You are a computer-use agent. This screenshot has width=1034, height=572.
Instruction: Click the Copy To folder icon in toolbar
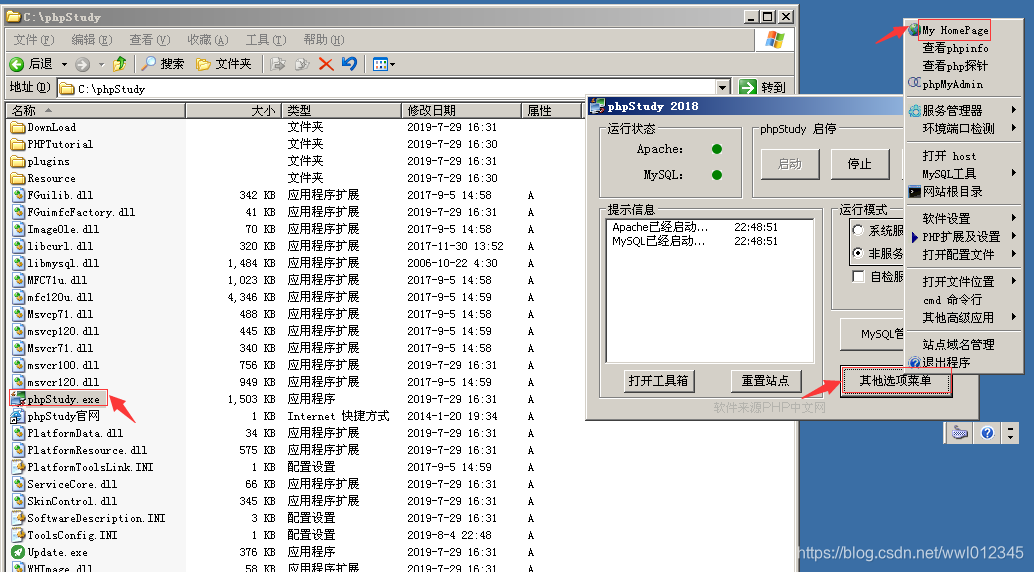click(x=302, y=64)
